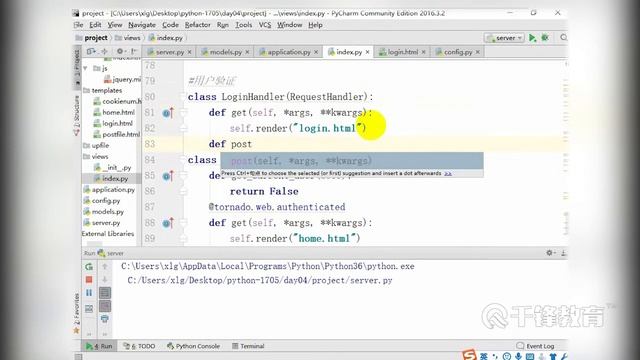Open the Python Console tool window
640x360 pixels.
[193, 346]
